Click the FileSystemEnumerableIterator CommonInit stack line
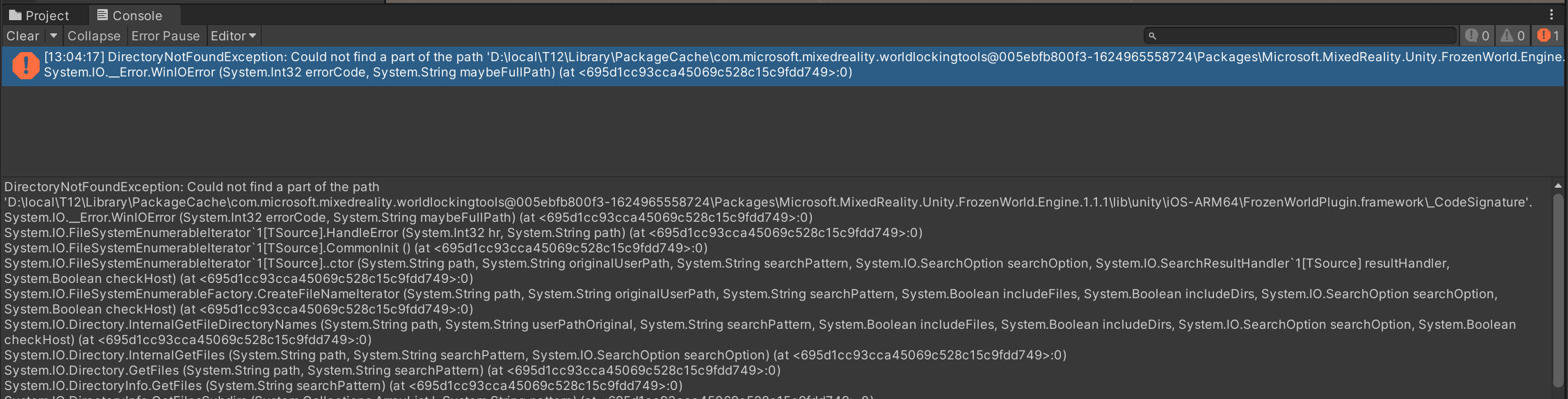Image resolution: width=1568 pixels, height=399 pixels. pos(355,248)
